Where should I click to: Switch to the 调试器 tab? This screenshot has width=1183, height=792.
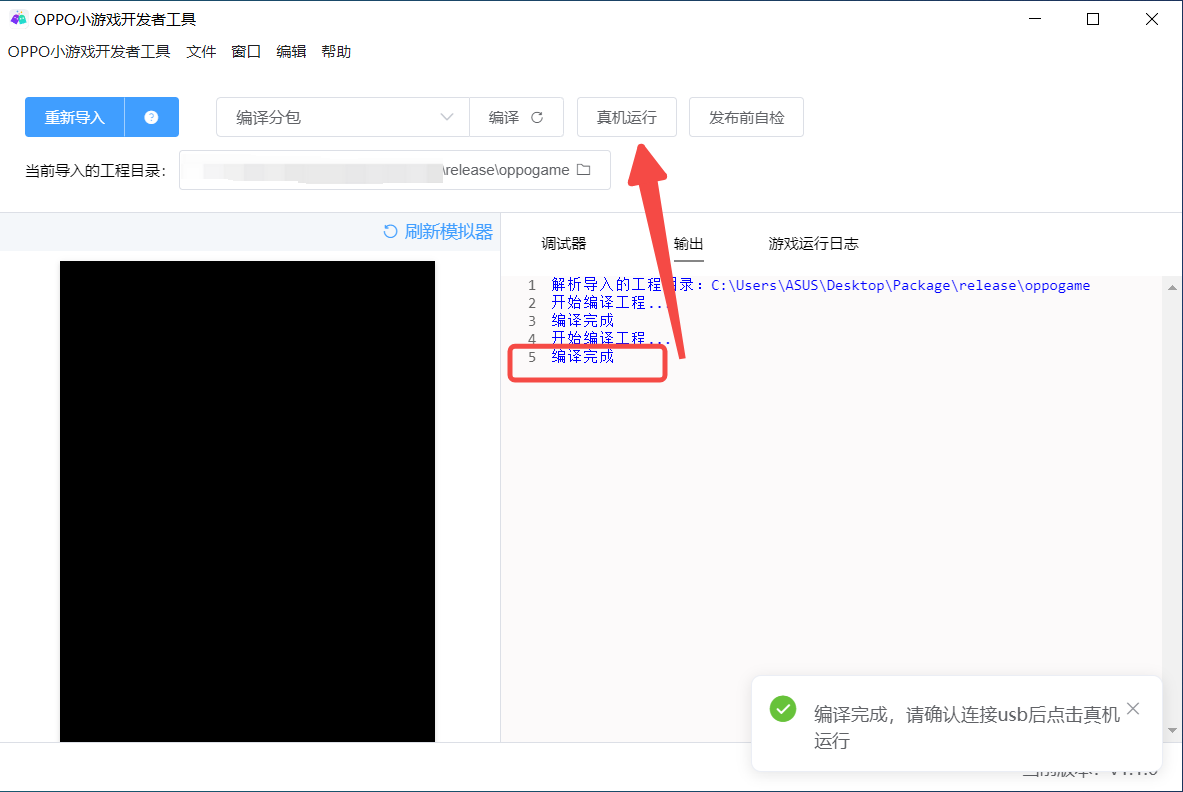point(564,244)
